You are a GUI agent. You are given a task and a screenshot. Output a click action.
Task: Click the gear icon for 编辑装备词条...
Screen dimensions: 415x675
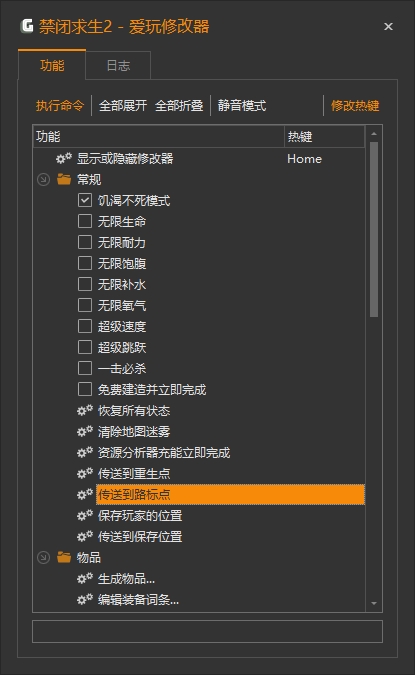(x=85, y=599)
